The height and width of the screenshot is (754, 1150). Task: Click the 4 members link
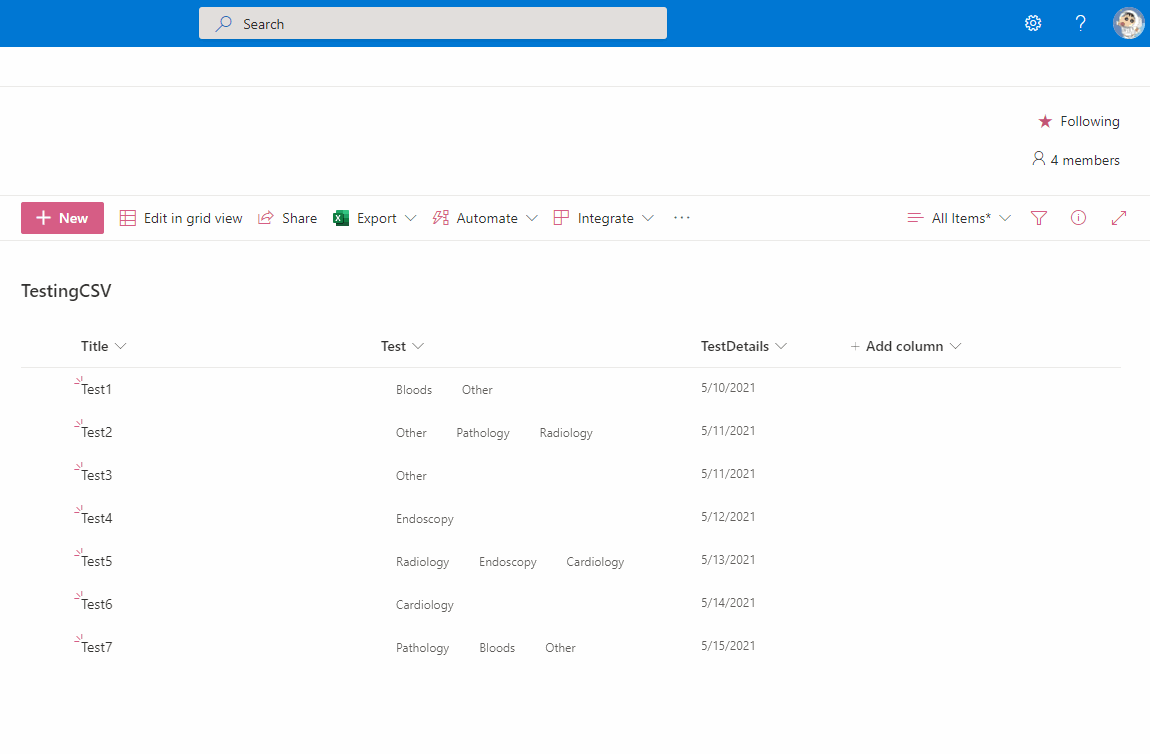1085,160
